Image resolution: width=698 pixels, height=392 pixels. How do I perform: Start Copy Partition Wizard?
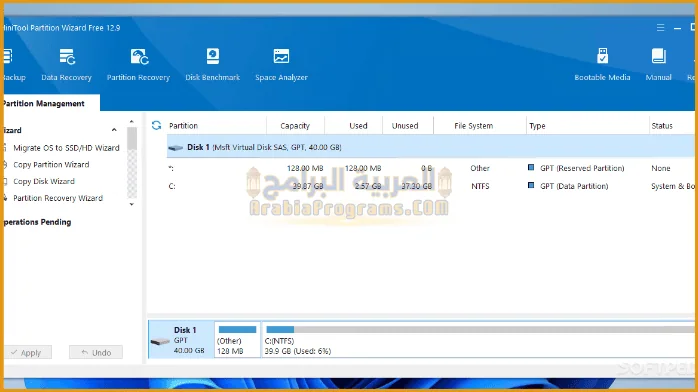point(51,165)
